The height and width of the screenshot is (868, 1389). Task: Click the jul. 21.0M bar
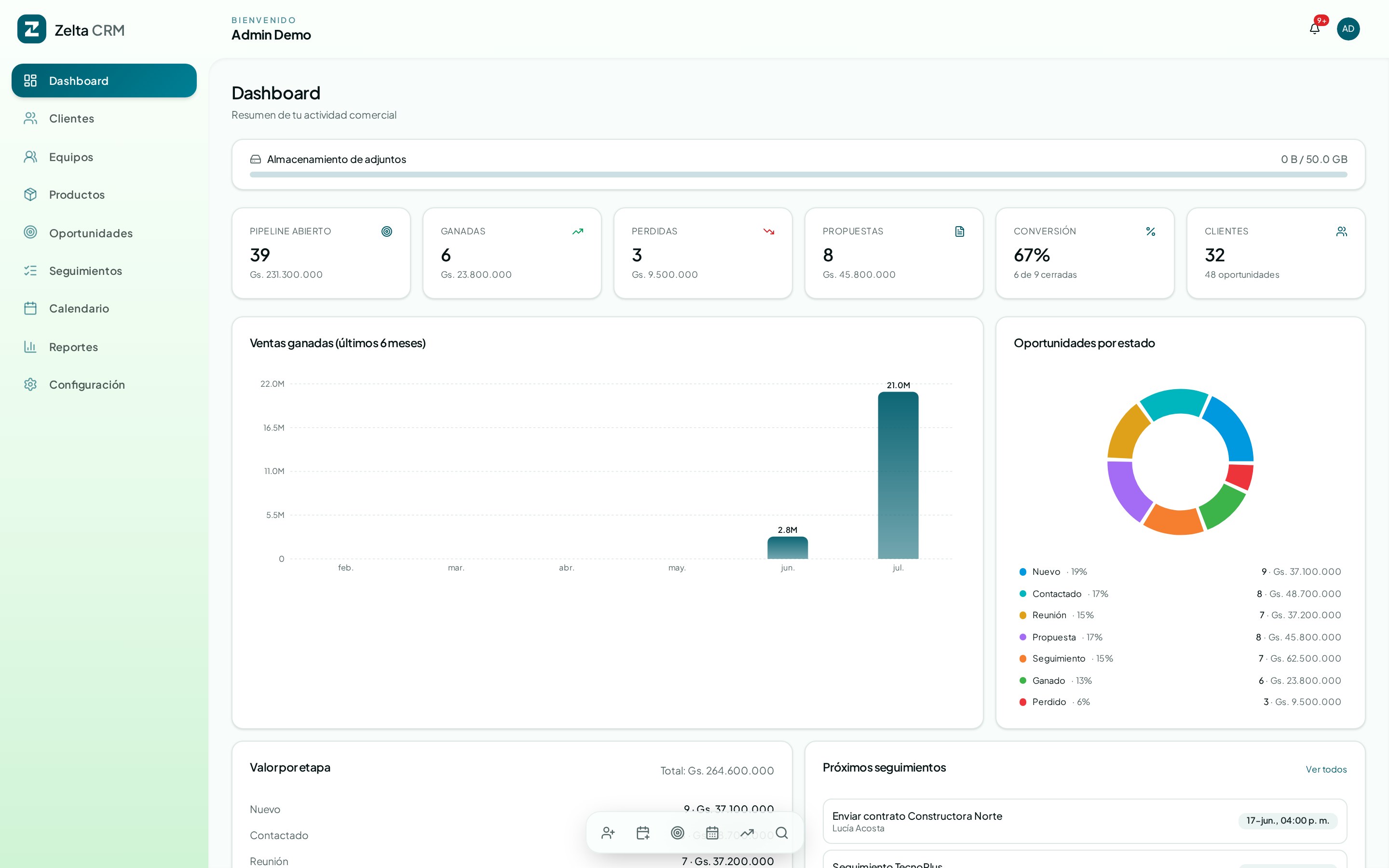[898, 475]
